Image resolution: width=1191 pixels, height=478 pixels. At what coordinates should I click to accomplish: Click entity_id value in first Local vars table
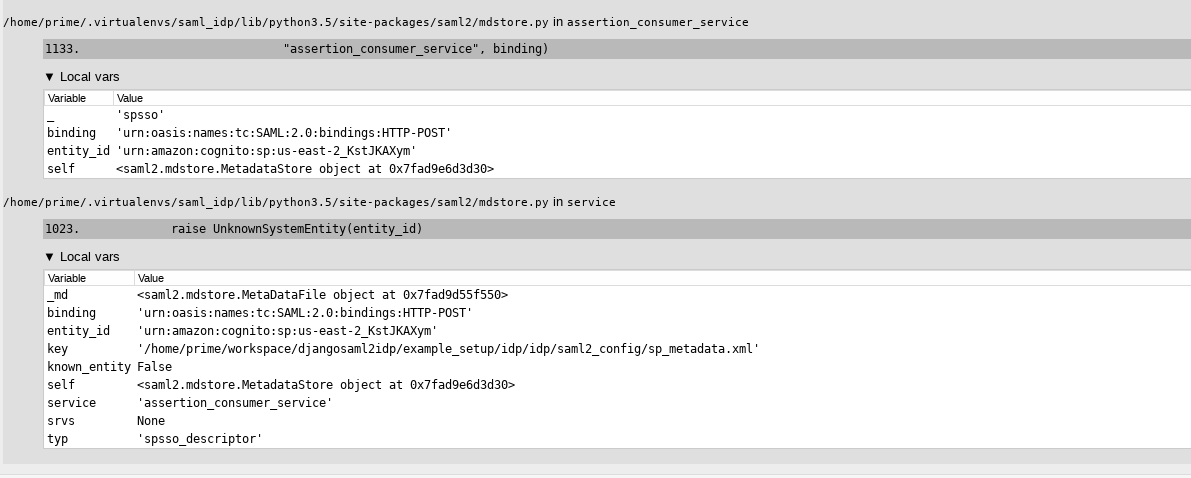tap(267, 150)
